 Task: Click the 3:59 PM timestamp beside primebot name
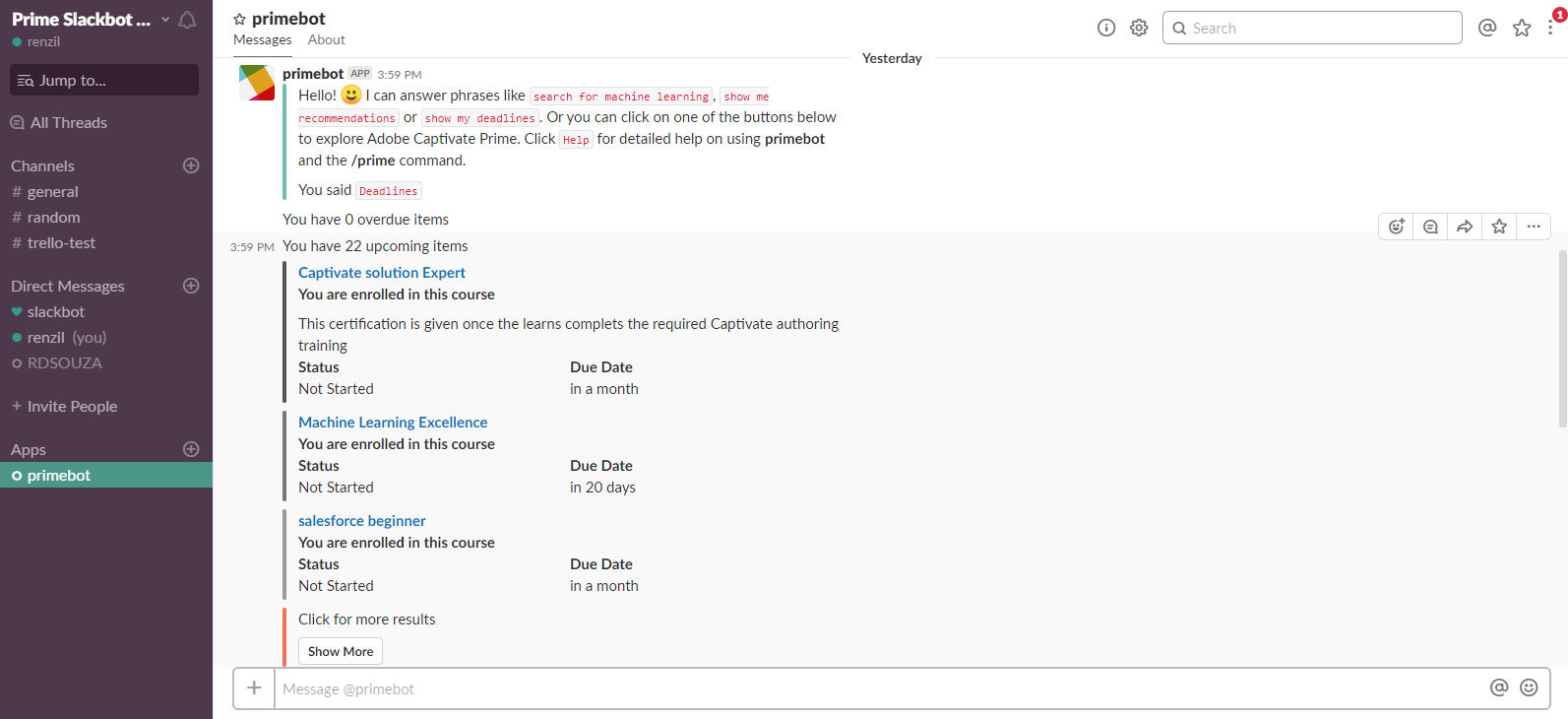(400, 75)
